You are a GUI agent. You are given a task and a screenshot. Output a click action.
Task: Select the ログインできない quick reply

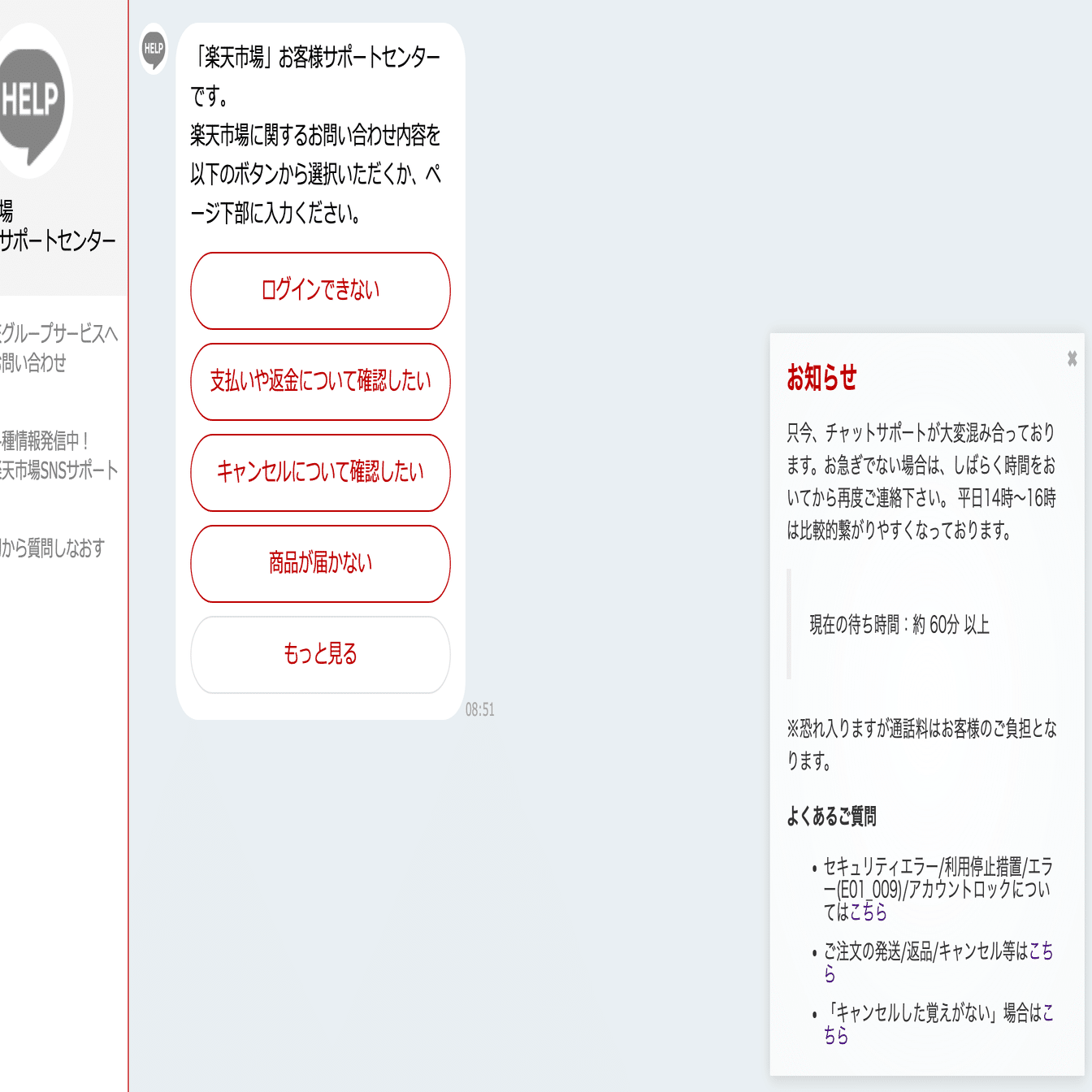[x=320, y=290]
